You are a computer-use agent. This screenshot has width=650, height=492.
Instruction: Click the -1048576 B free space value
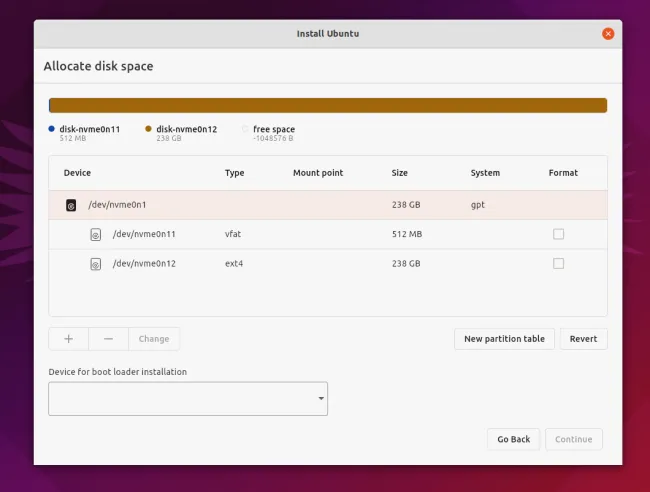coord(273,138)
